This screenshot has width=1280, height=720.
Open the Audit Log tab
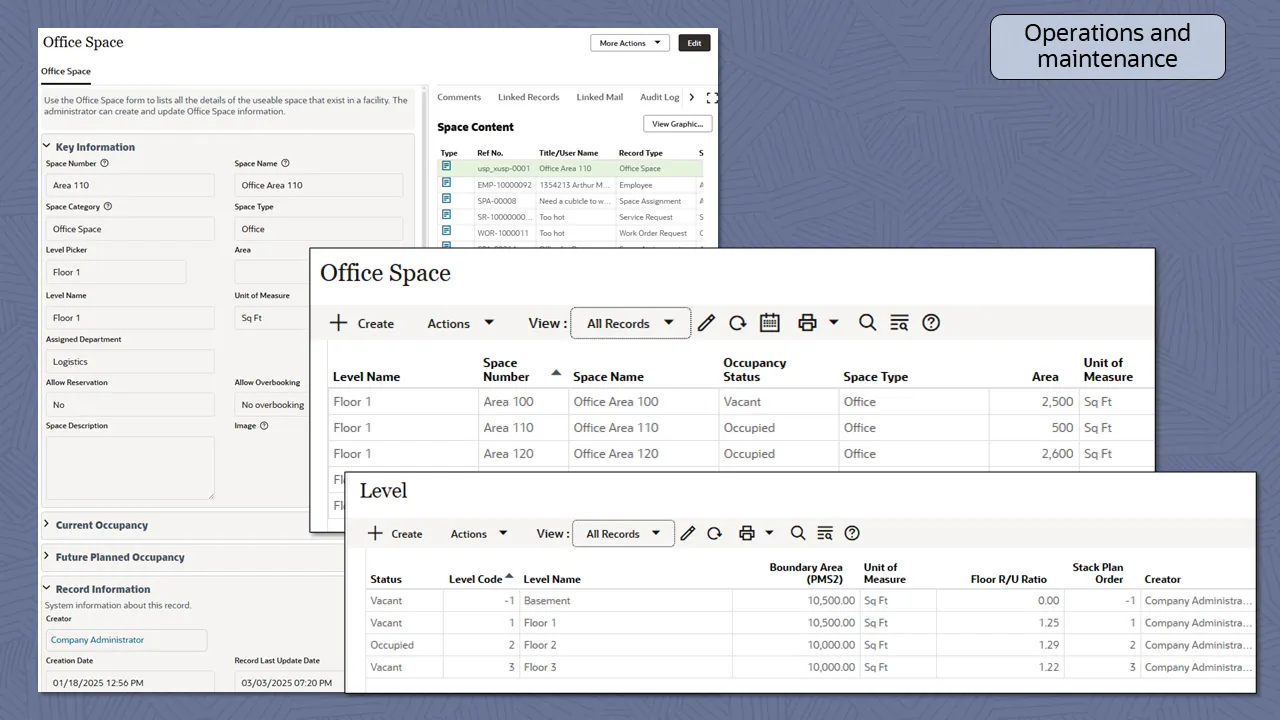[x=659, y=97]
